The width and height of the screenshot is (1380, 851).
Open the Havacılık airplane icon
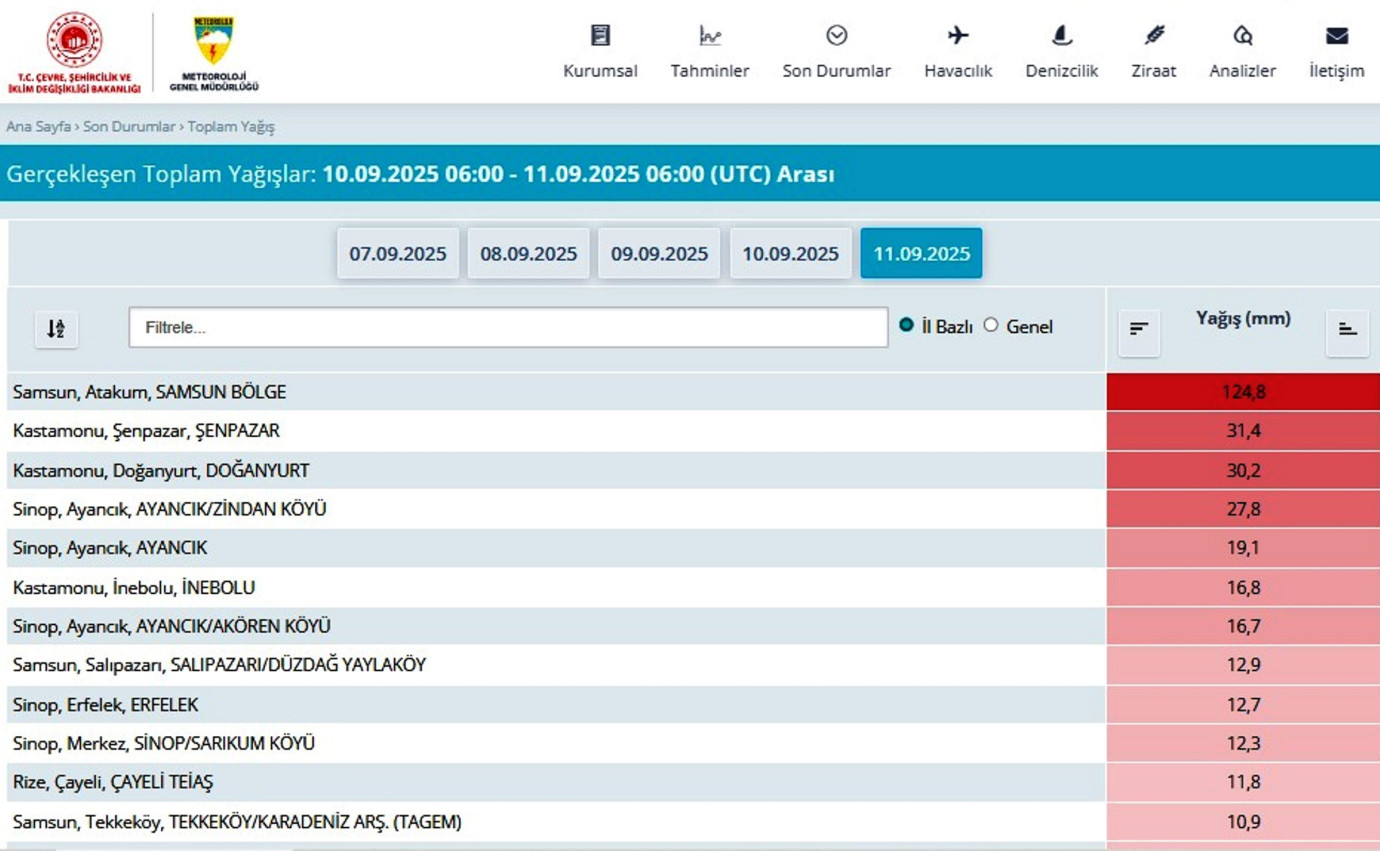point(958,36)
